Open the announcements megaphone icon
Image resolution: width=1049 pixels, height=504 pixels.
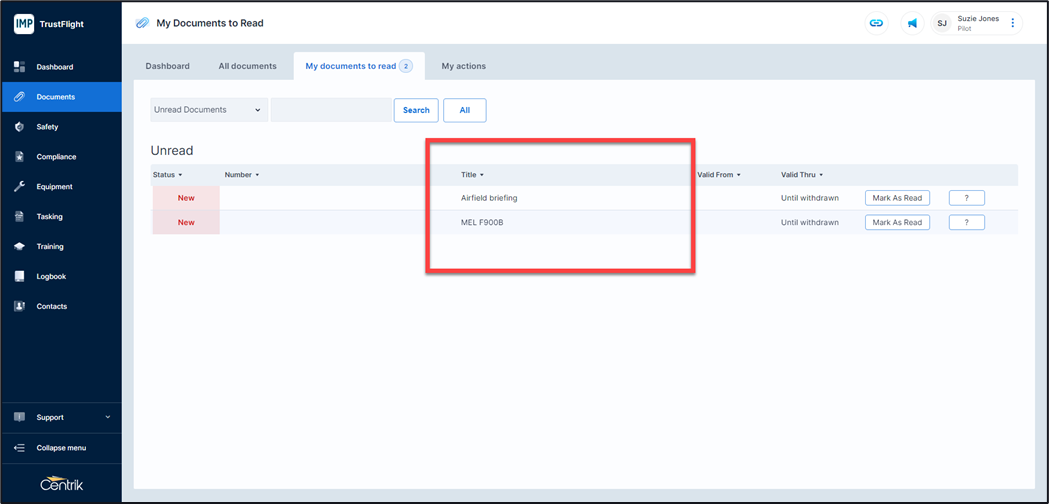pyautogui.click(x=912, y=23)
